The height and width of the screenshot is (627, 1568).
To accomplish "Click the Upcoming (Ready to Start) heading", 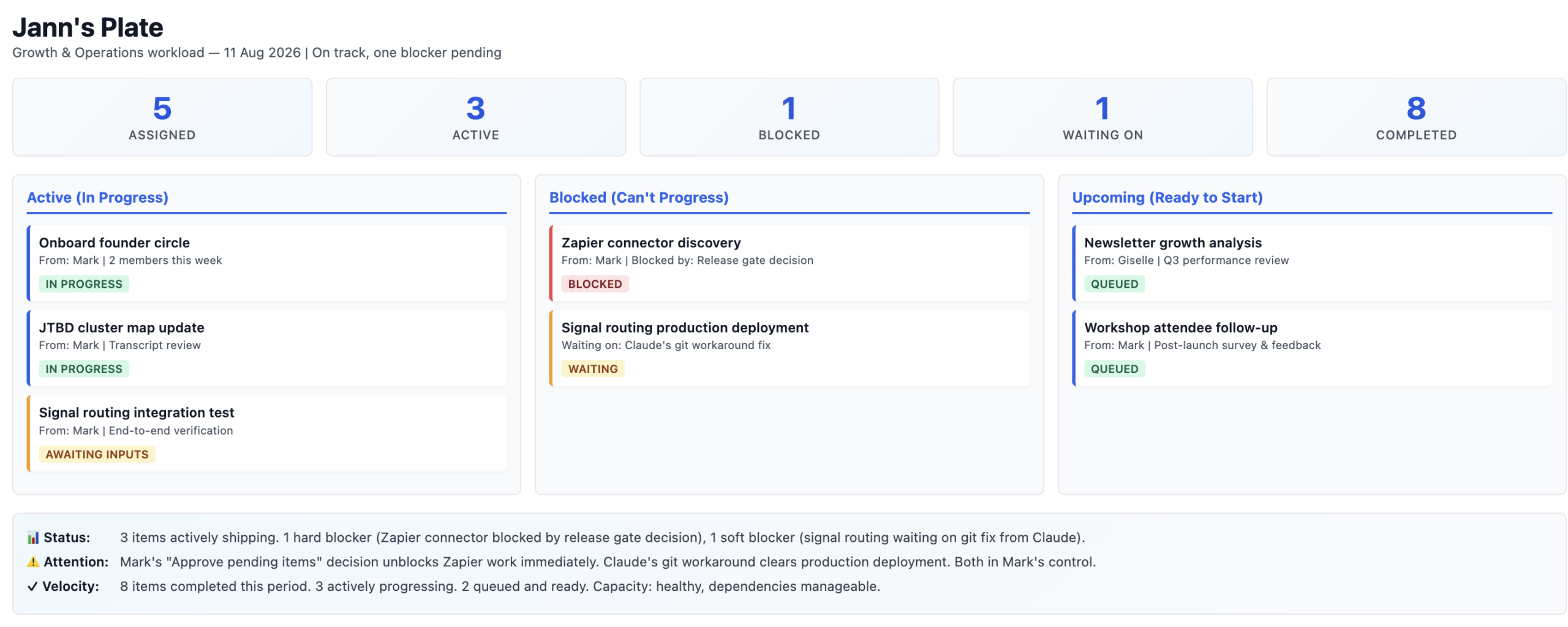I will click(1167, 198).
